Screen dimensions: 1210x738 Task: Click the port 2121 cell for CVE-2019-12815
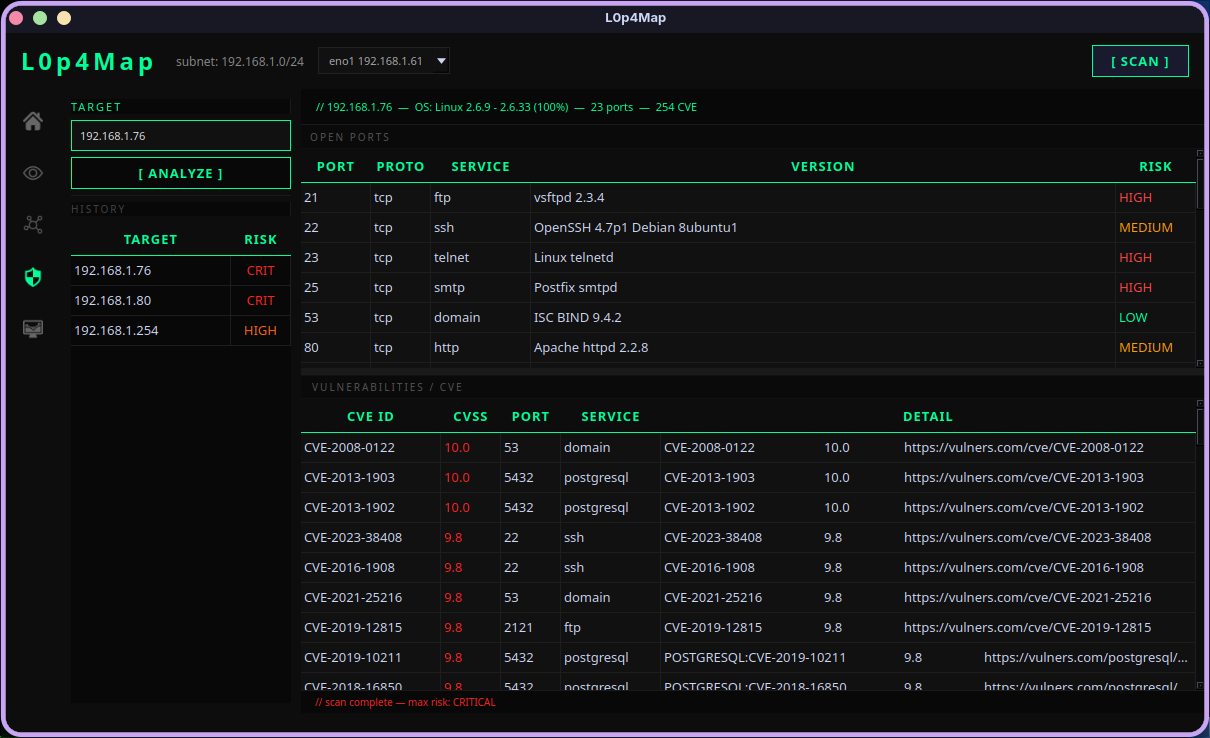pyautogui.click(x=530, y=628)
